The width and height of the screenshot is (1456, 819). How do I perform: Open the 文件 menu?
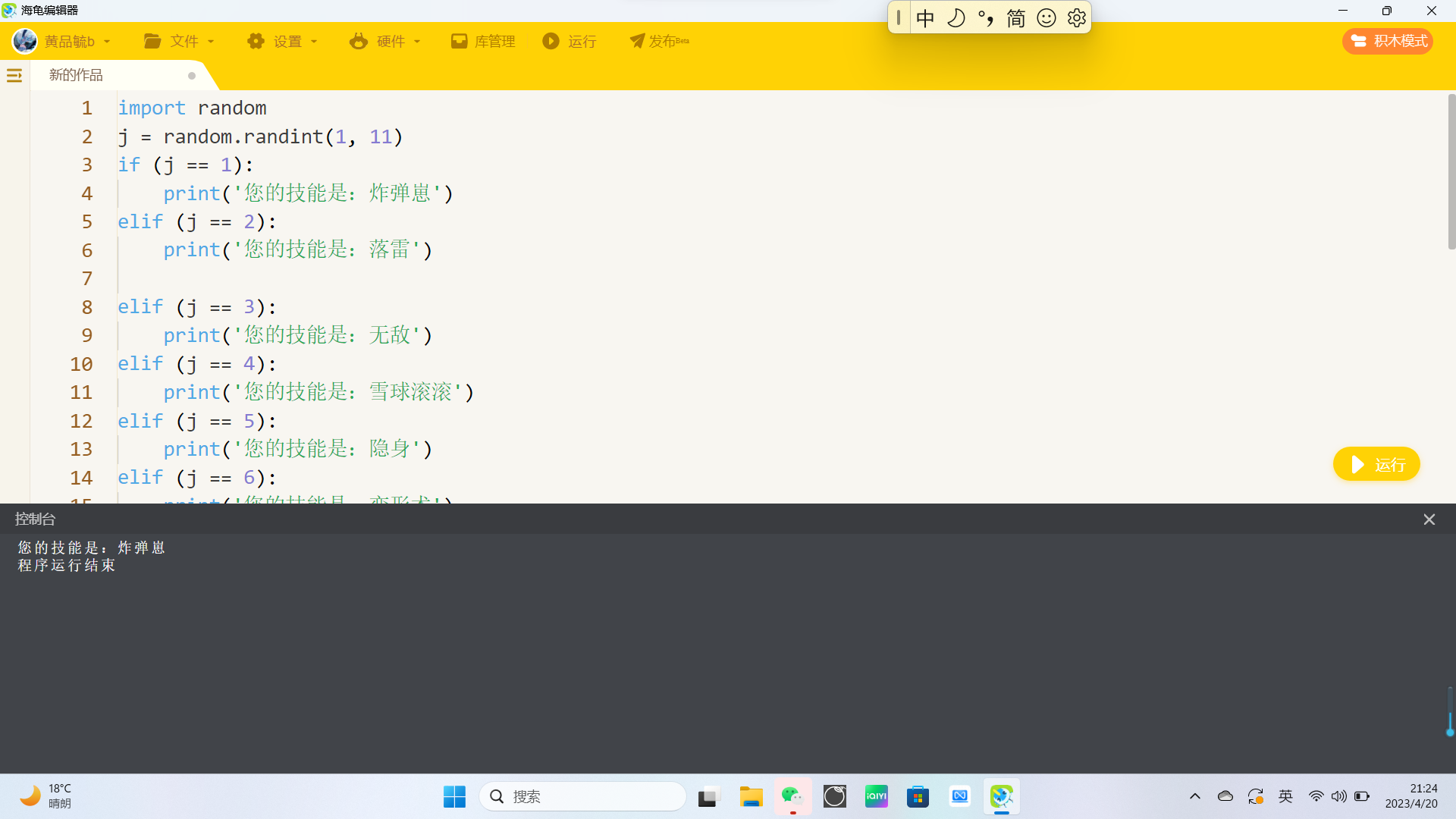click(x=179, y=41)
